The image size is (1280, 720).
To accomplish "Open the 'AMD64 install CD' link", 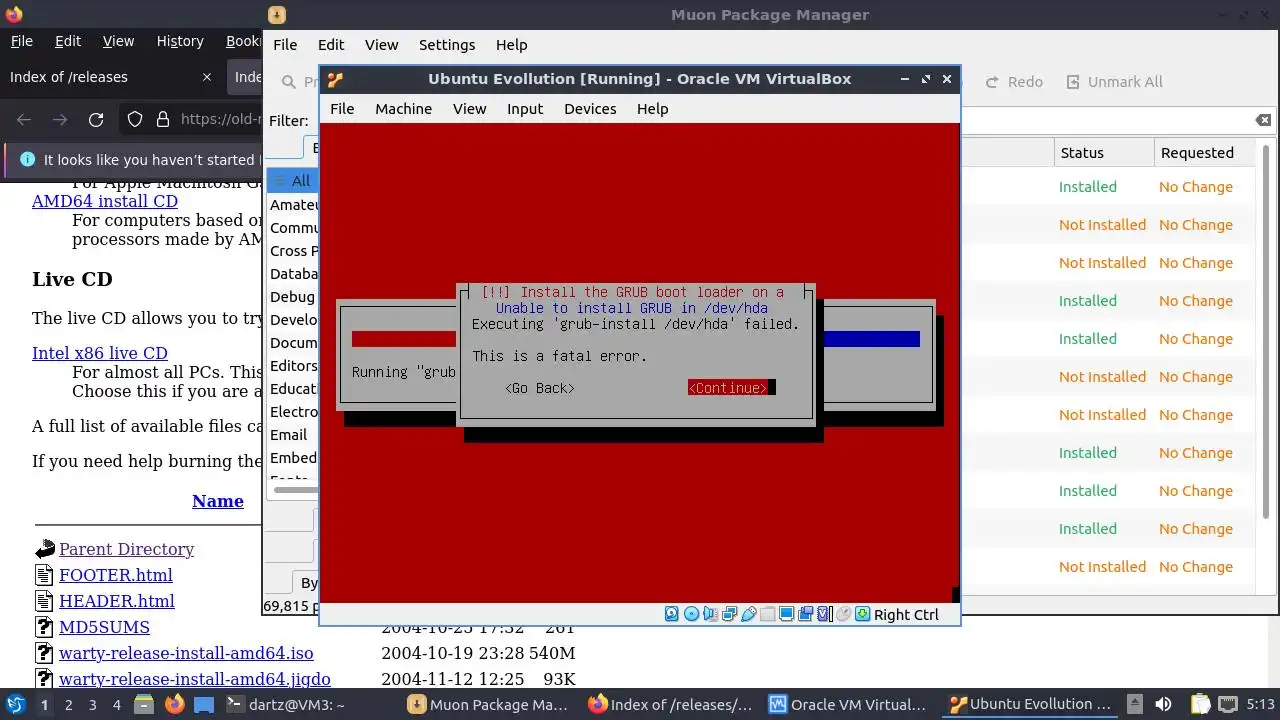I will 105,201.
